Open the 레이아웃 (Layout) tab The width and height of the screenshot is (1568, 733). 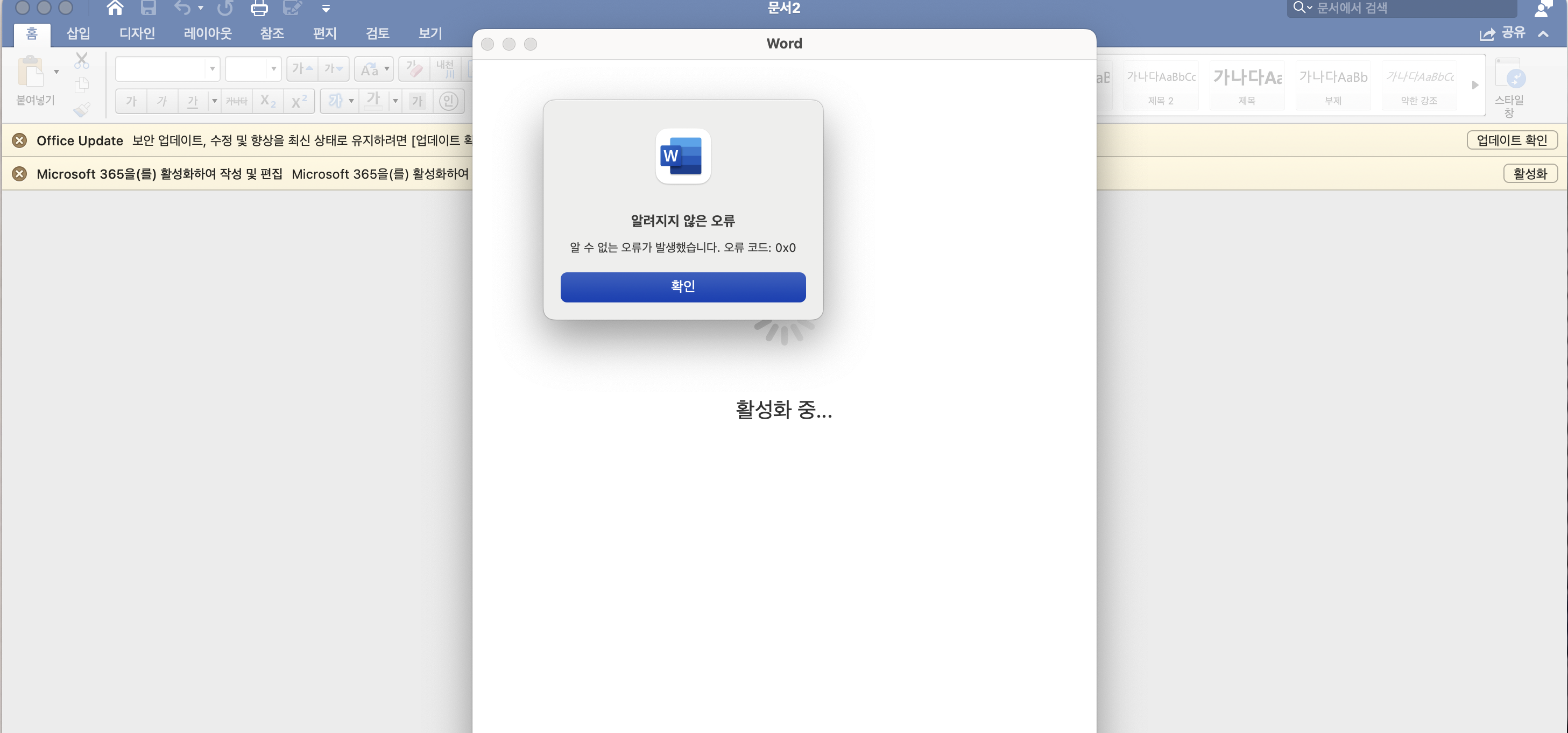pyautogui.click(x=208, y=33)
